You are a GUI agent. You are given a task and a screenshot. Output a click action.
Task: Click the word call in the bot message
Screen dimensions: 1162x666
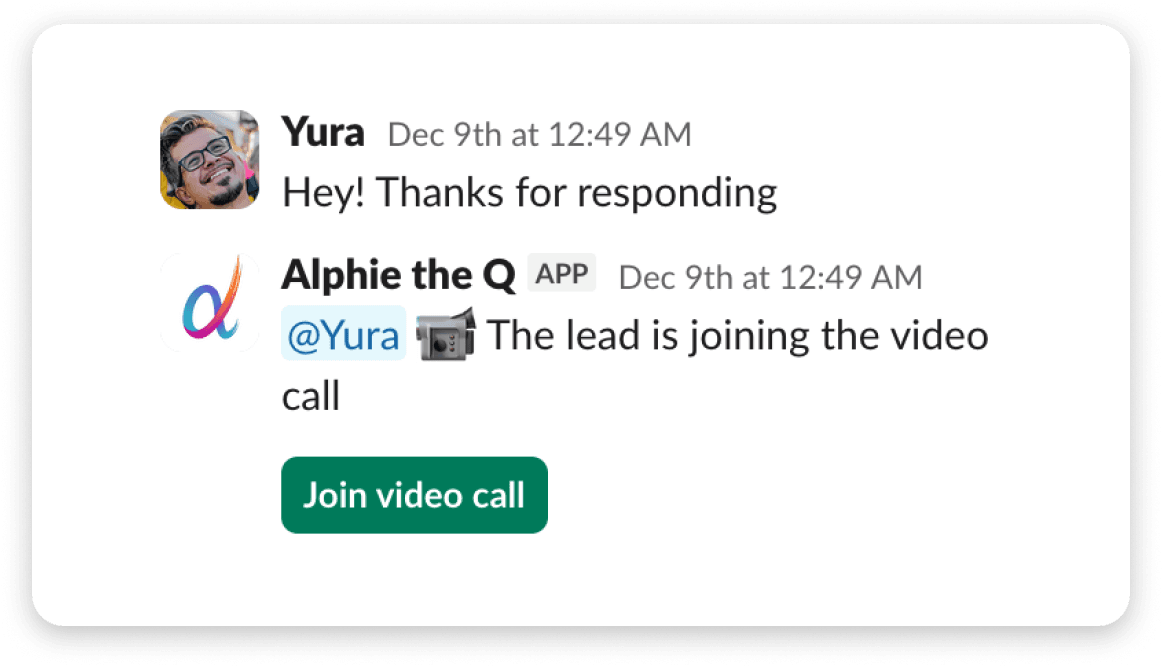[x=310, y=396]
